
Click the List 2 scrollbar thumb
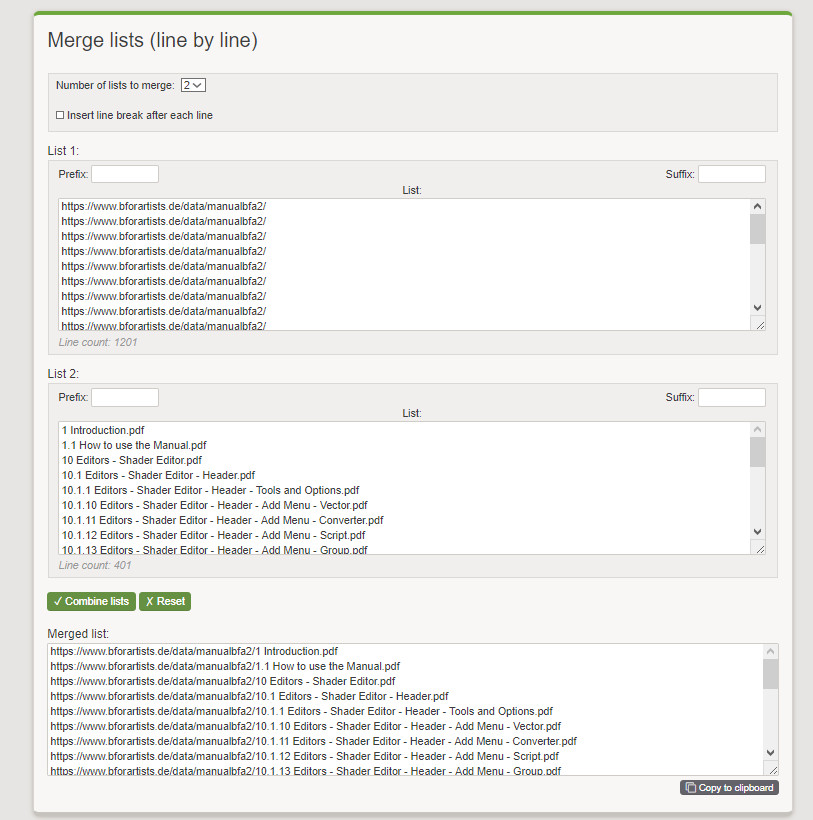click(x=757, y=452)
